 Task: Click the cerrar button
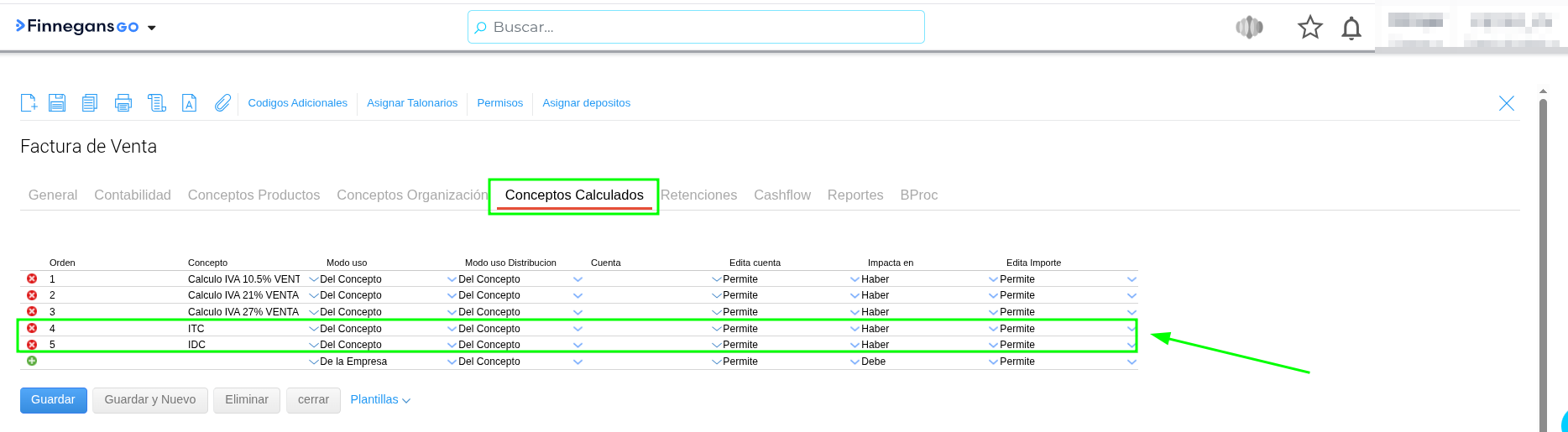pos(313,400)
